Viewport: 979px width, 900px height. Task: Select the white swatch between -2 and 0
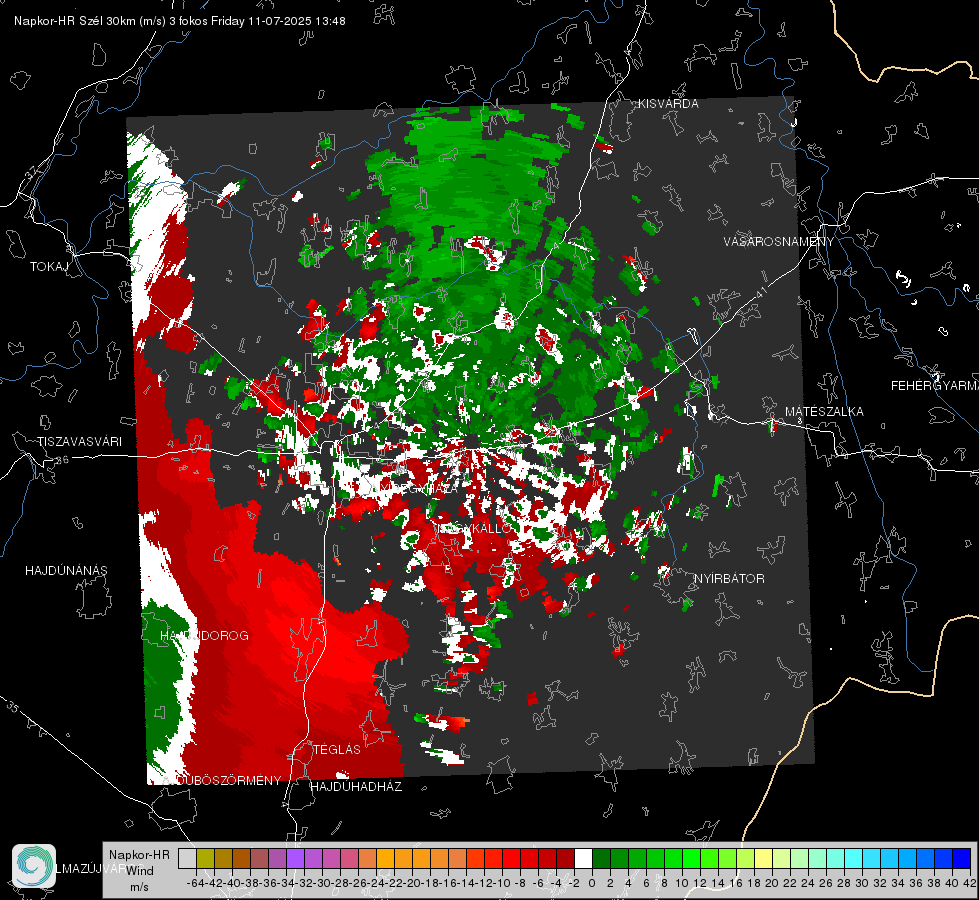583,858
